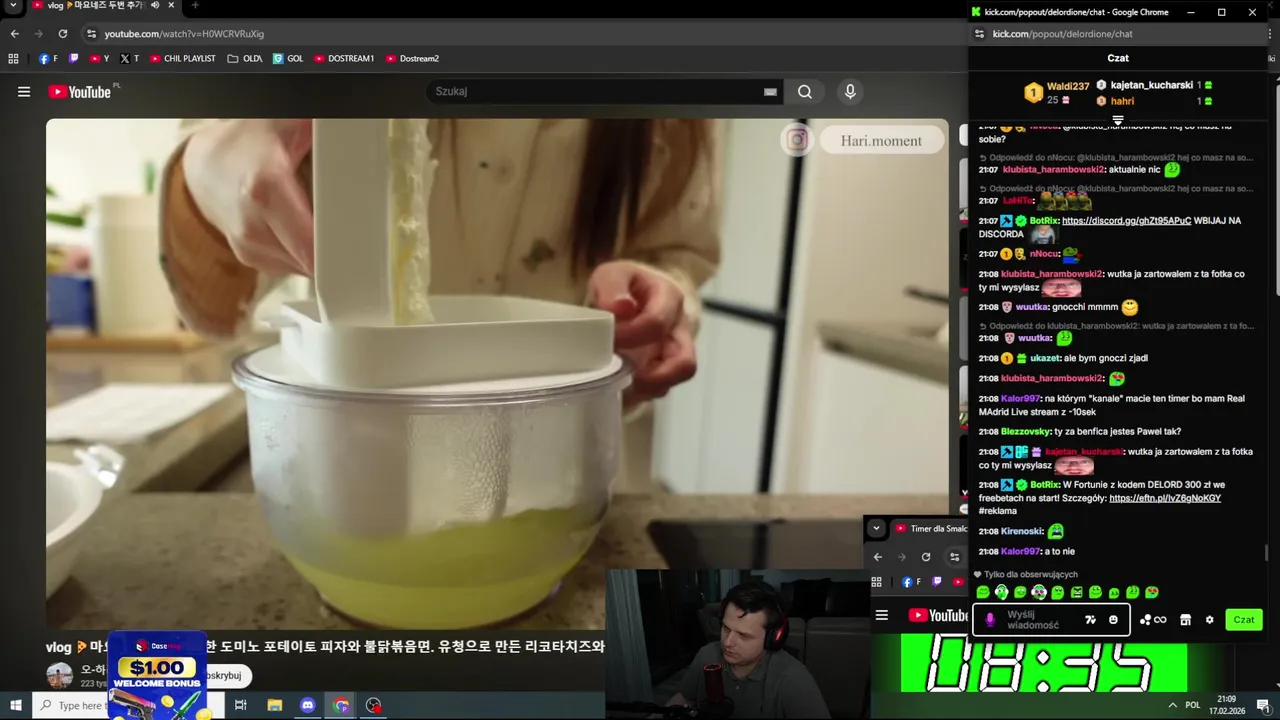Open a new browser tab

click(x=195, y=6)
